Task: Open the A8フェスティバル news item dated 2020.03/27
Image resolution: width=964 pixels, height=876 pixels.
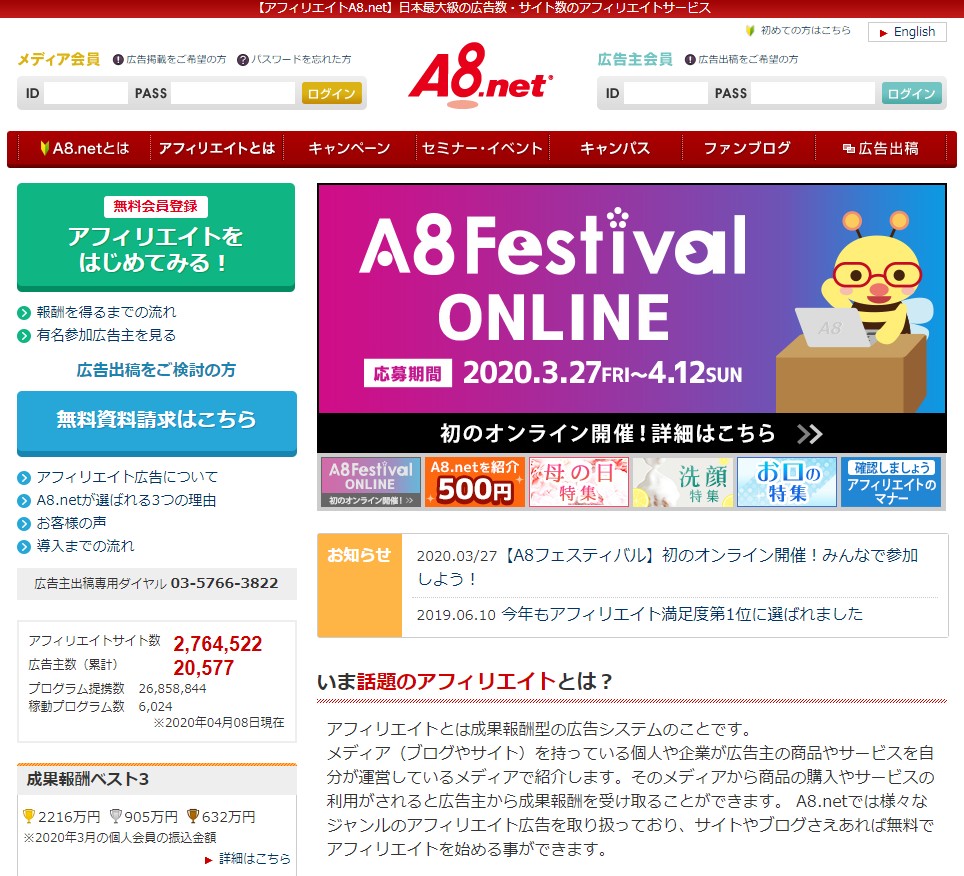Action: 668,567
